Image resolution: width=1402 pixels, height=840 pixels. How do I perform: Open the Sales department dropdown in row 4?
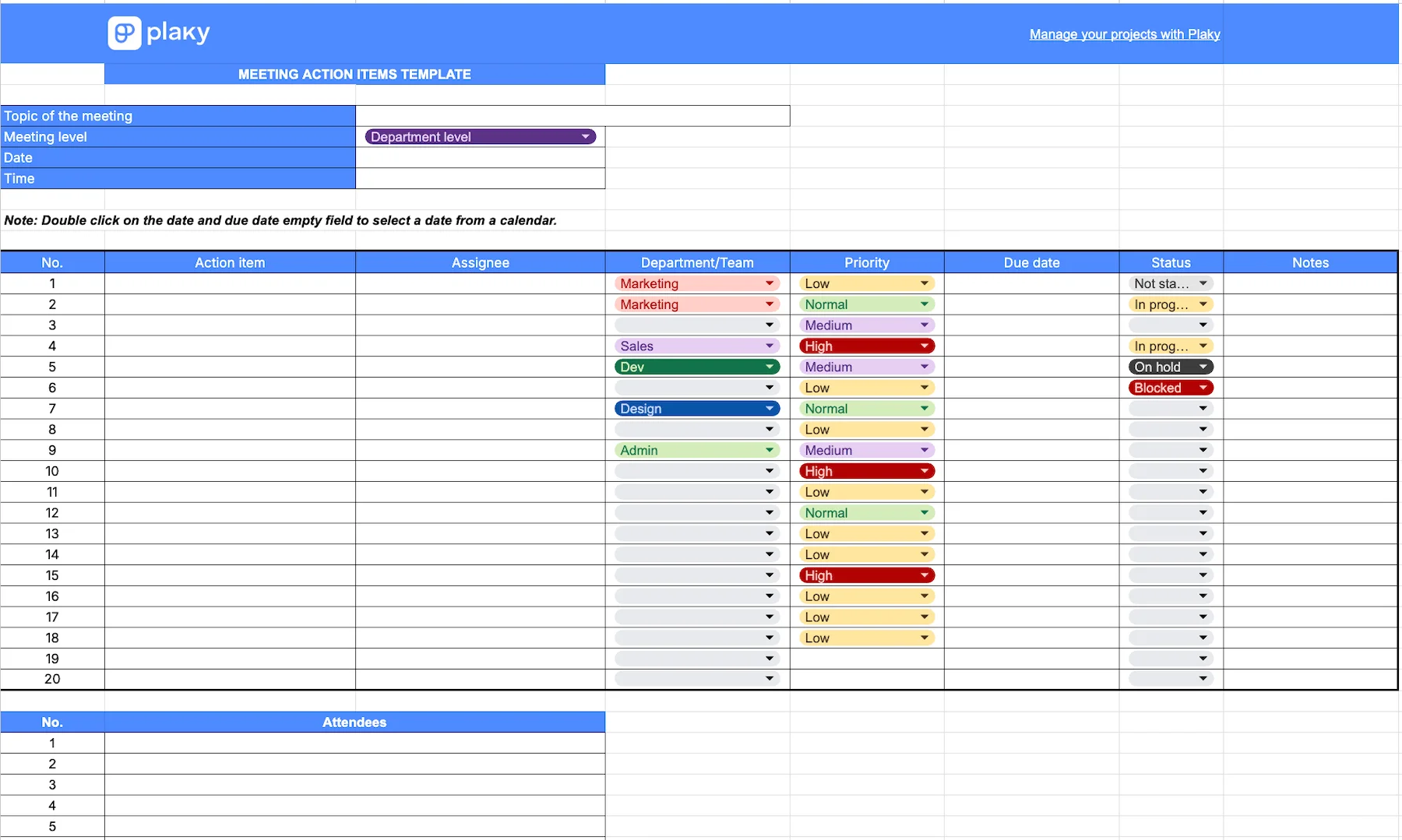point(697,346)
